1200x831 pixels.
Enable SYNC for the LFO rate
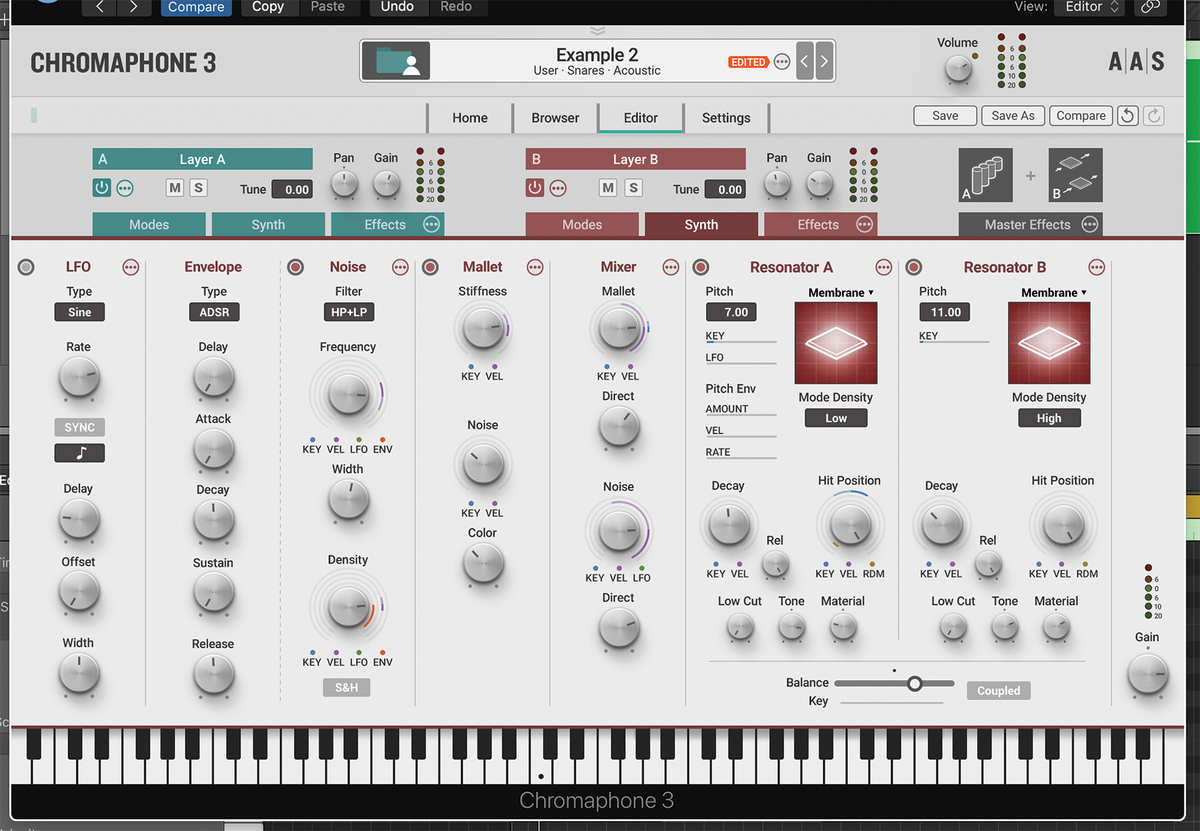[79, 427]
